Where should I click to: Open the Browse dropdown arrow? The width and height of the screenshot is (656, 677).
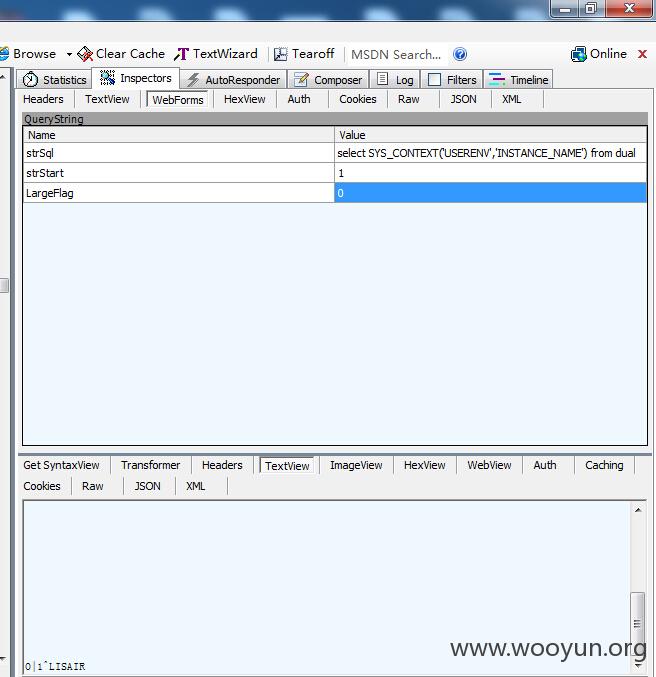tap(69, 54)
